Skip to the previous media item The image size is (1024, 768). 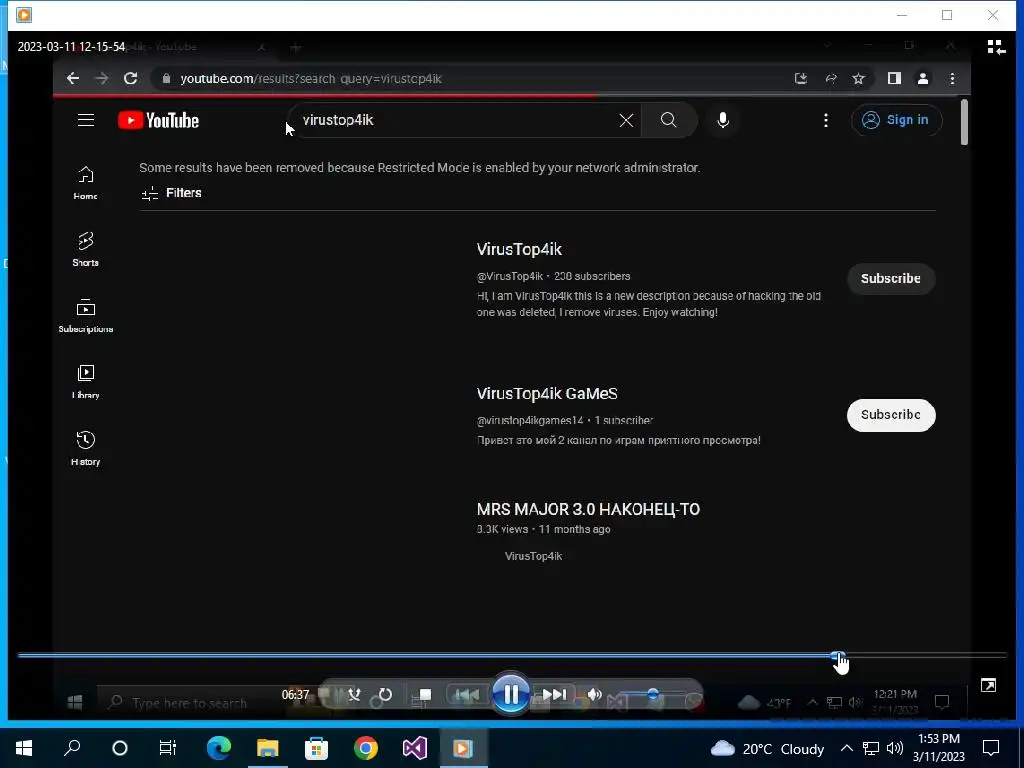tap(466, 694)
